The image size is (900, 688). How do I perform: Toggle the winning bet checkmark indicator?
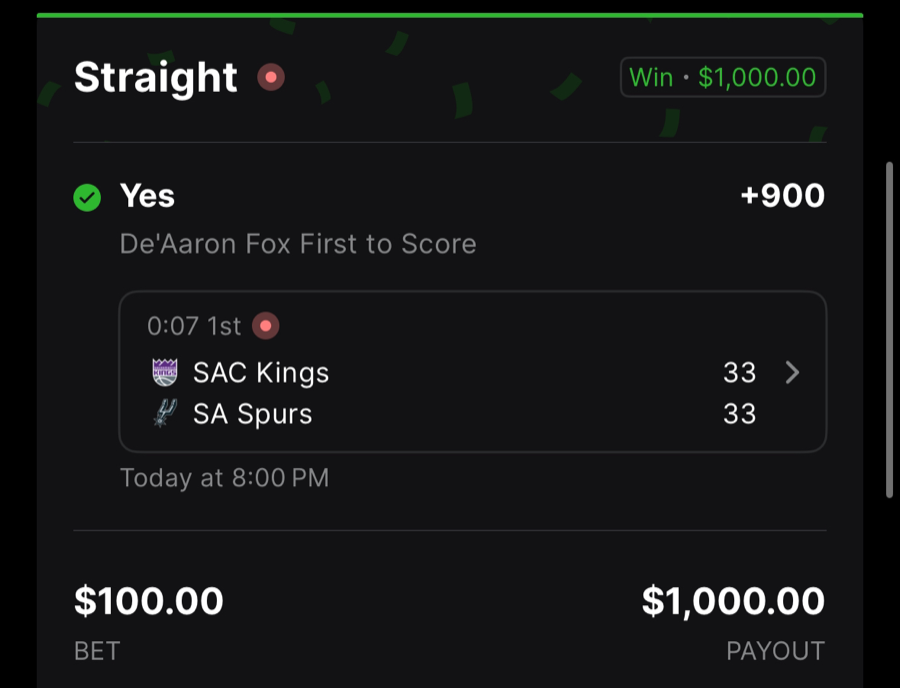(87, 198)
